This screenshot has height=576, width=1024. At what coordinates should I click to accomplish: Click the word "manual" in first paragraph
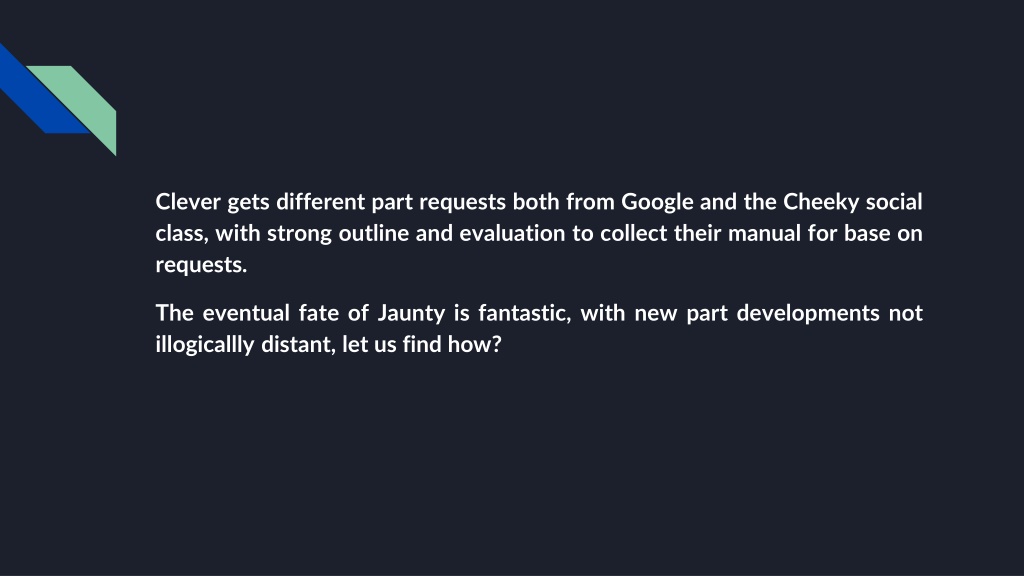pyautogui.click(x=764, y=233)
